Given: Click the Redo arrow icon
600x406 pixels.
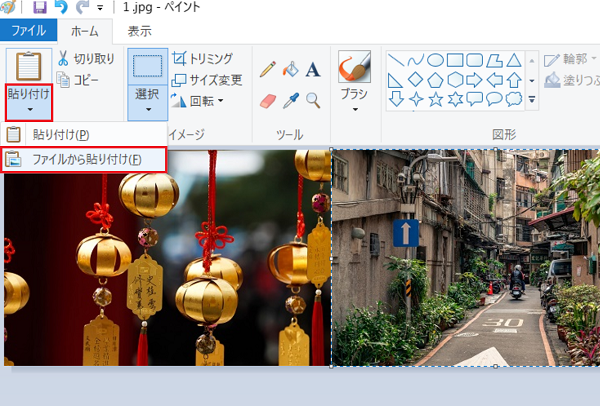Looking at the screenshot, I should click(82, 7).
